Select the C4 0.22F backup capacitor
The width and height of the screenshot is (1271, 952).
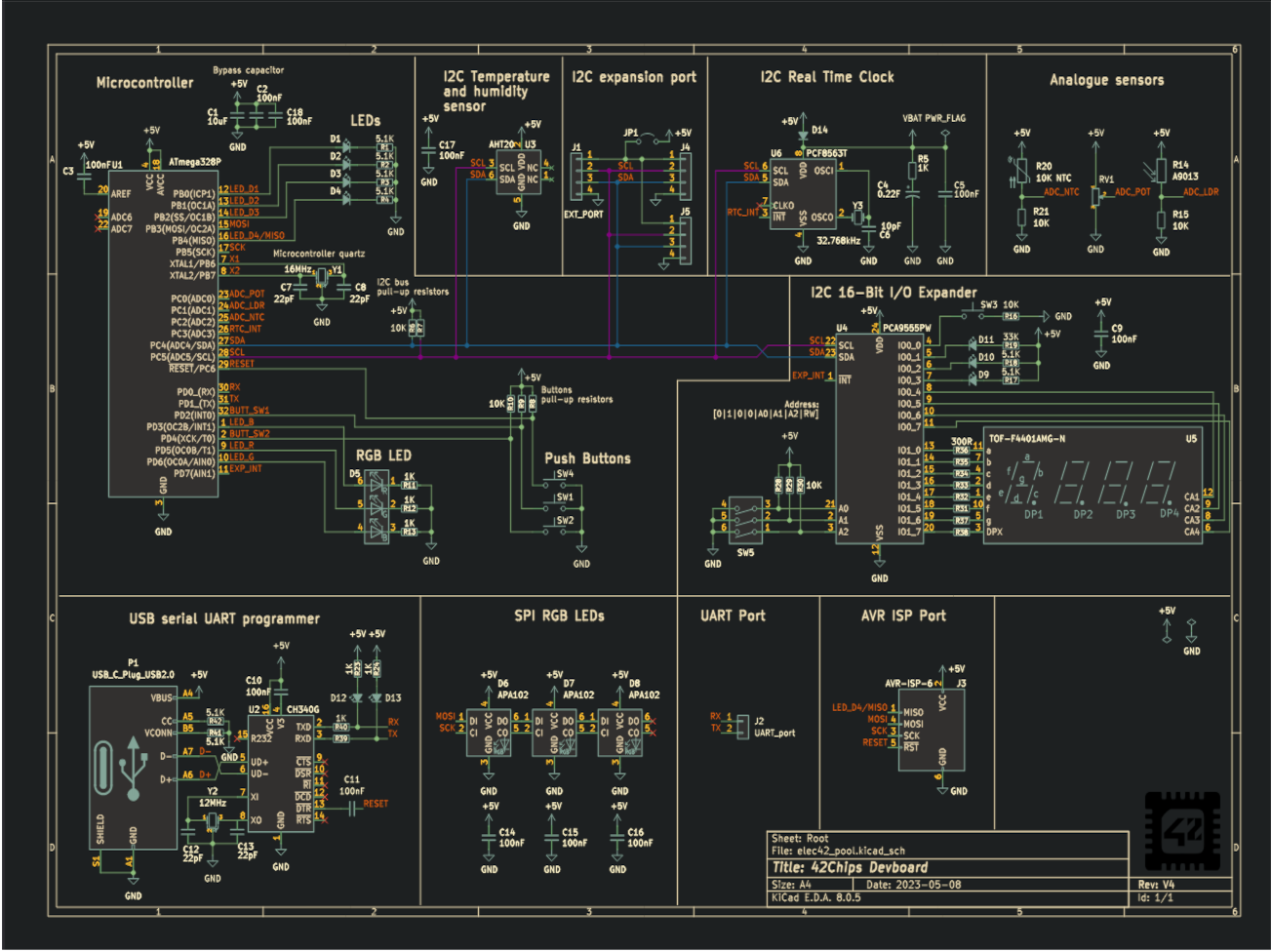pos(912,192)
